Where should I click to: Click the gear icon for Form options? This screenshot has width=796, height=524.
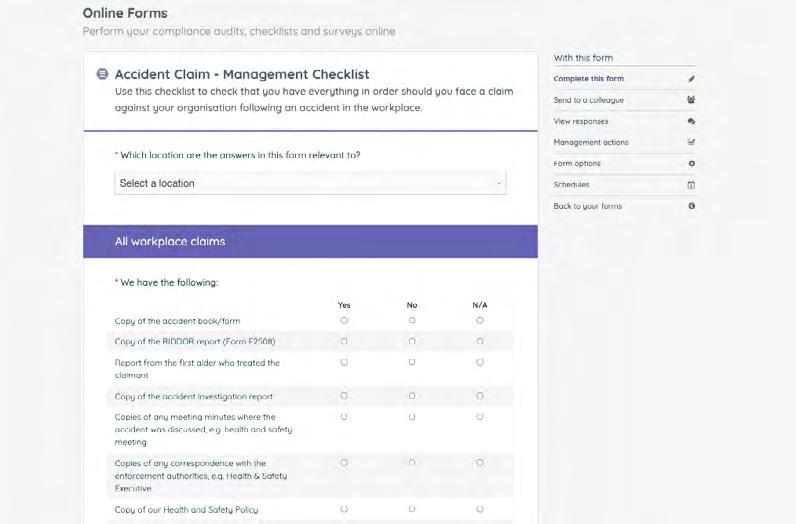pyautogui.click(x=691, y=163)
